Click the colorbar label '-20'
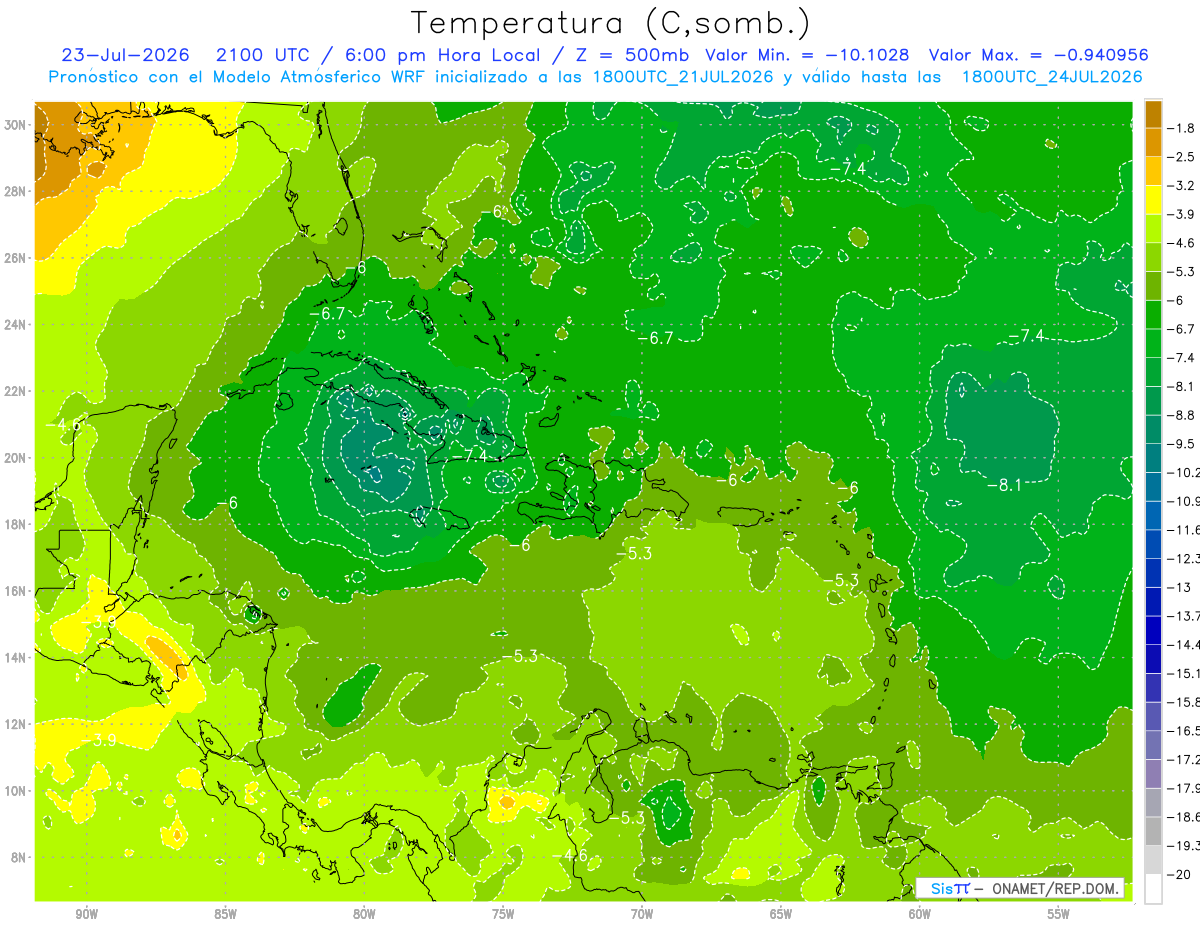This screenshot has width=1200, height=927. [x=1181, y=873]
